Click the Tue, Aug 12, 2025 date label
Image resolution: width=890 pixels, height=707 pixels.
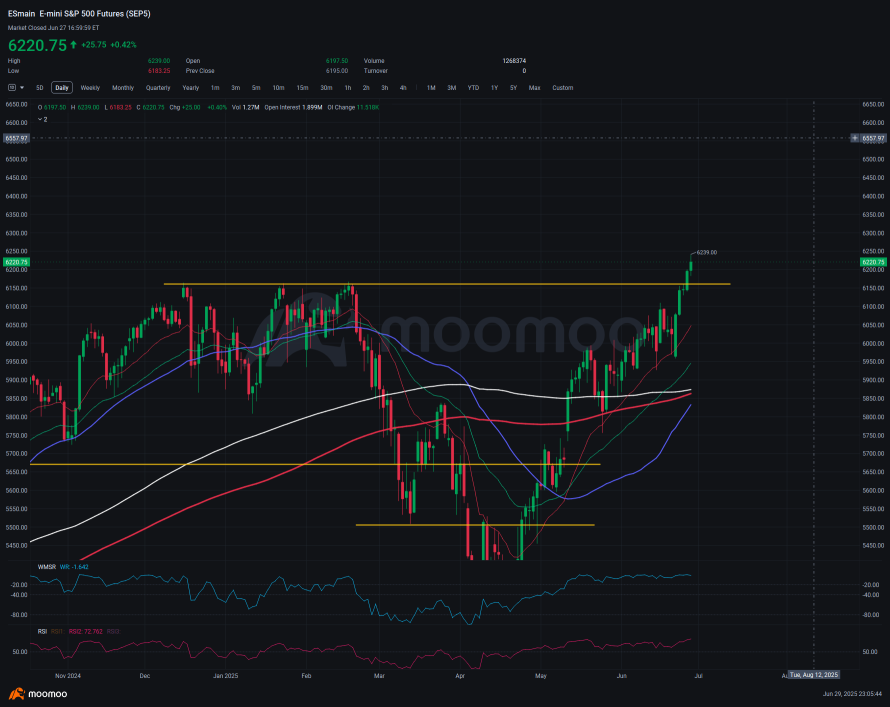pyautogui.click(x=814, y=675)
